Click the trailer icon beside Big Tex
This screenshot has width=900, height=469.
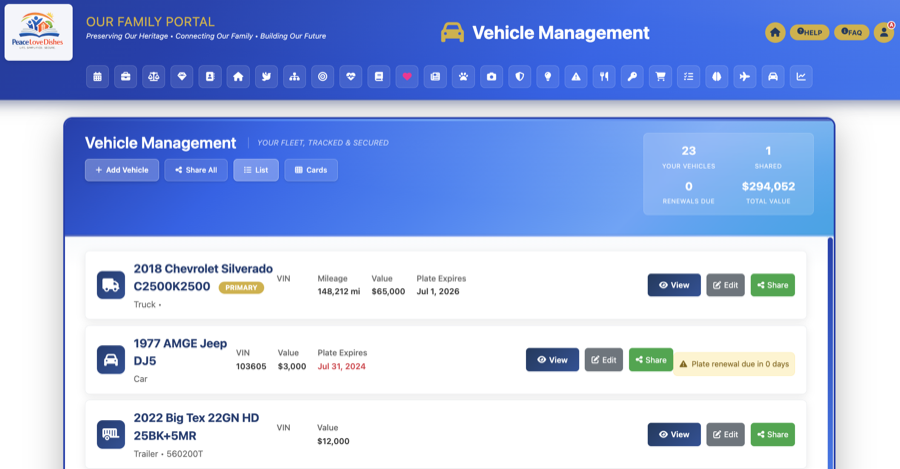[111, 435]
